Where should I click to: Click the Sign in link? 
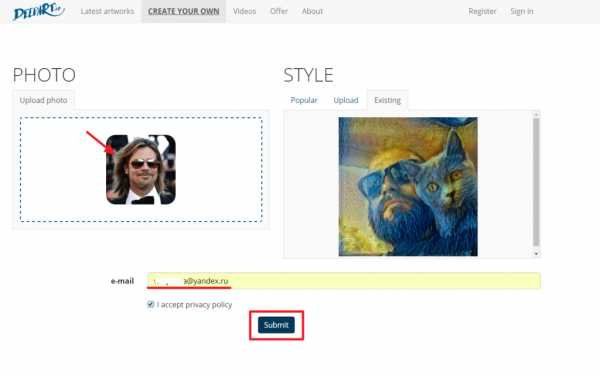[x=522, y=11]
